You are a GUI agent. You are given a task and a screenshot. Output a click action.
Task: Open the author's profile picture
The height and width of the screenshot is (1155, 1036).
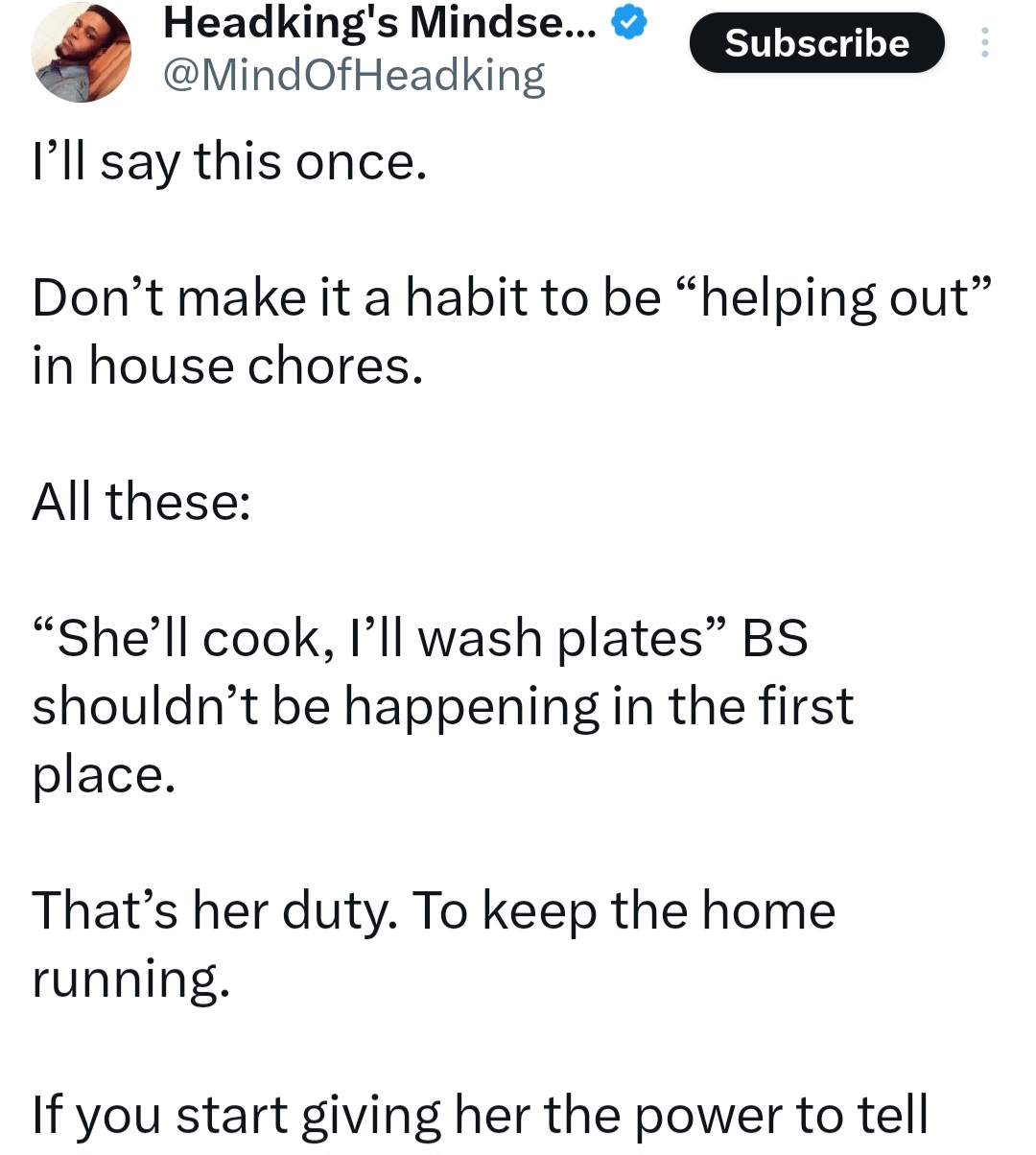(81, 53)
